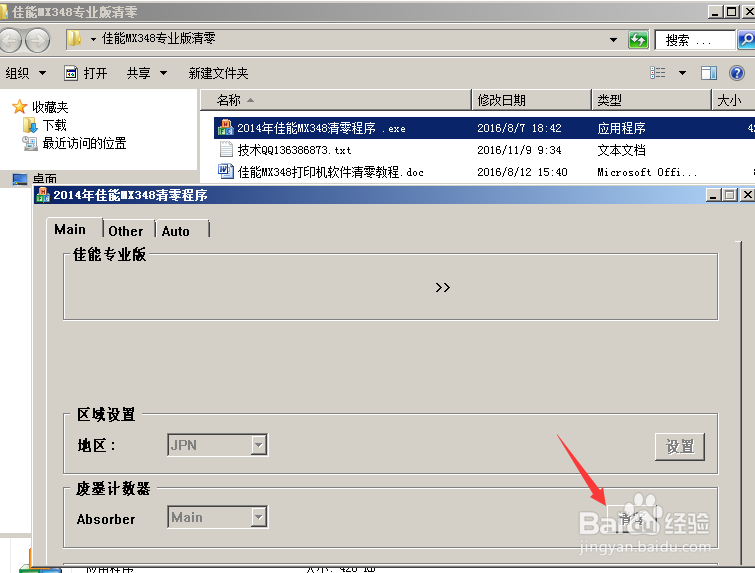Screen dimensions: 755x573
Task: Select 收藏夹 in the navigation pane
Action: [50, 107]
